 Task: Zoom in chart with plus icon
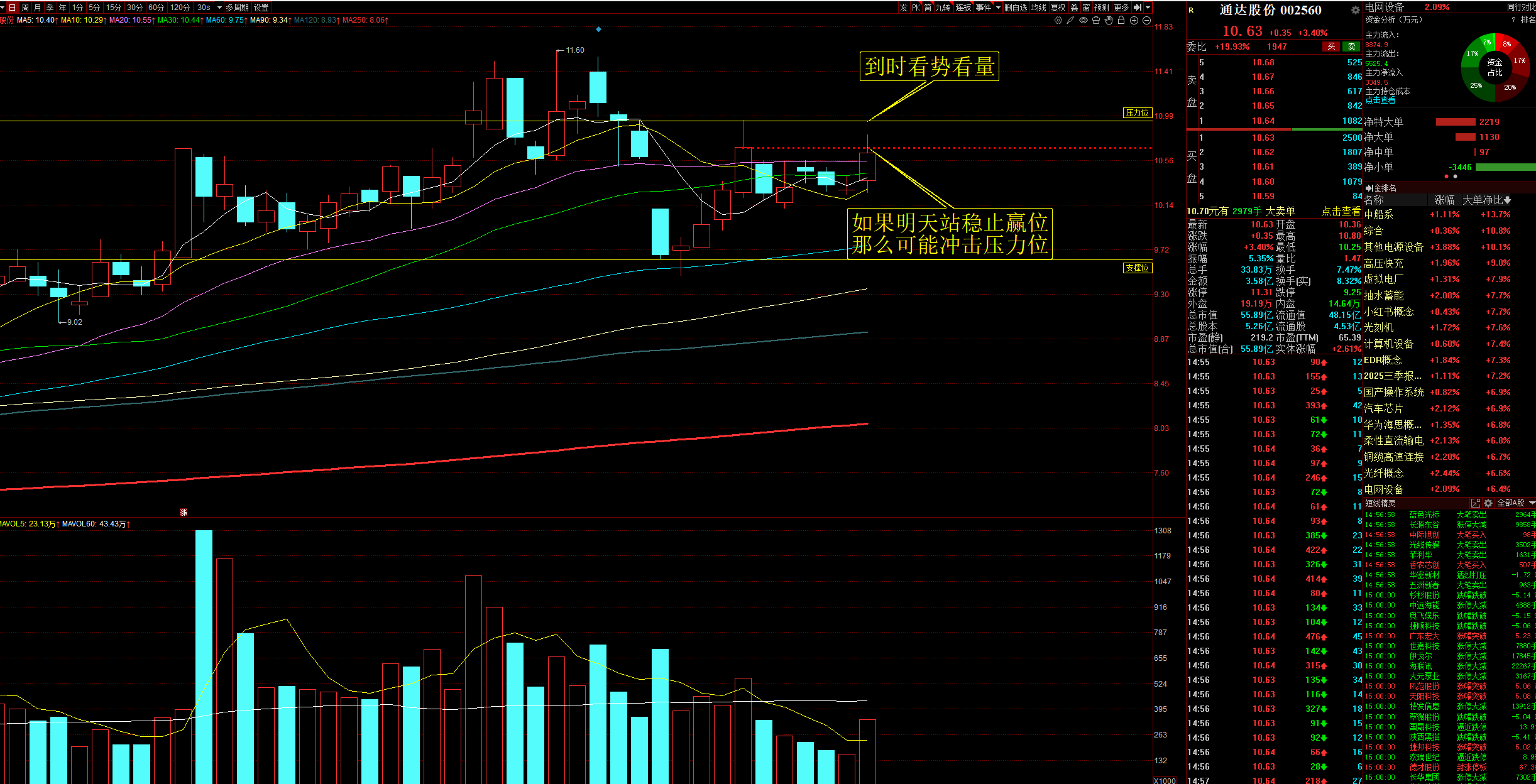1134,21
